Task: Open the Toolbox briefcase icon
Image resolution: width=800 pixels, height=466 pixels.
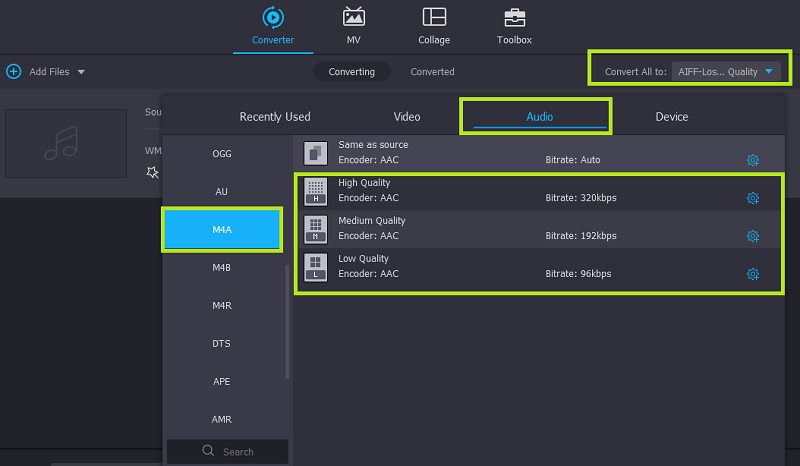Action: [514, 18]
